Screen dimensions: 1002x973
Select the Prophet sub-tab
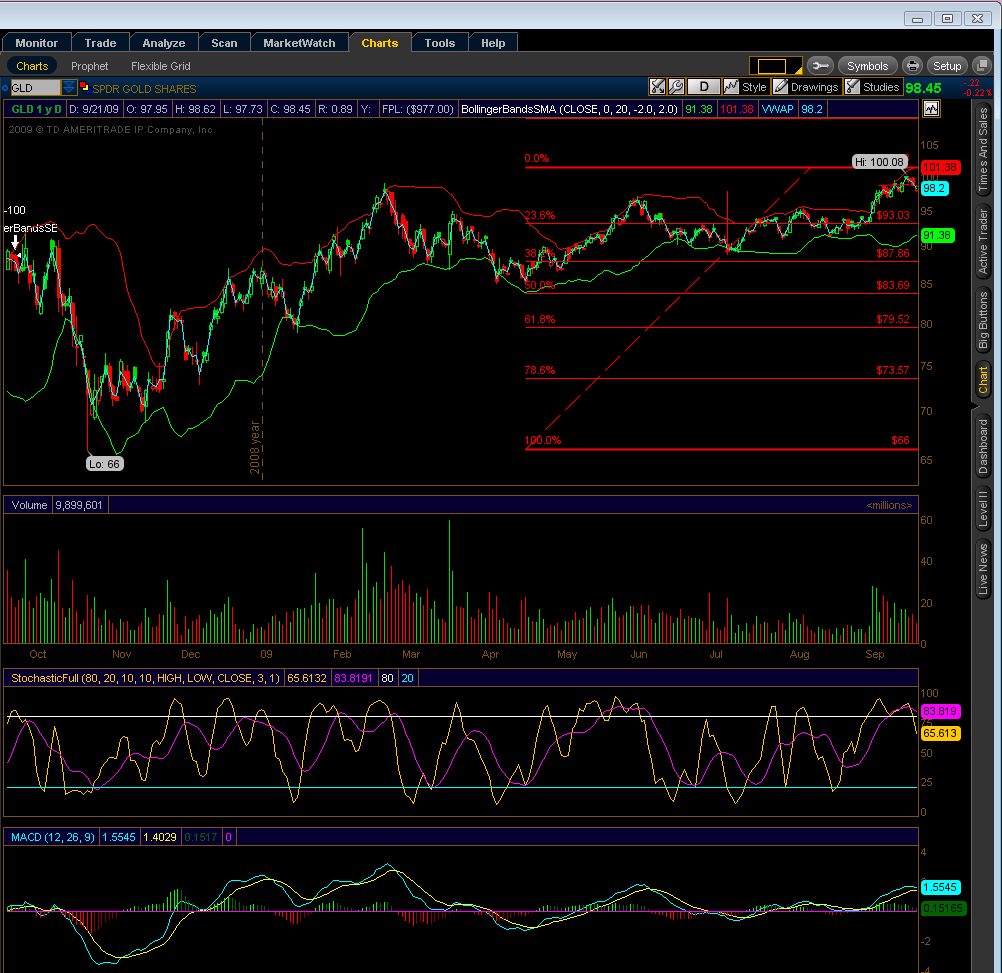[90, 66]
